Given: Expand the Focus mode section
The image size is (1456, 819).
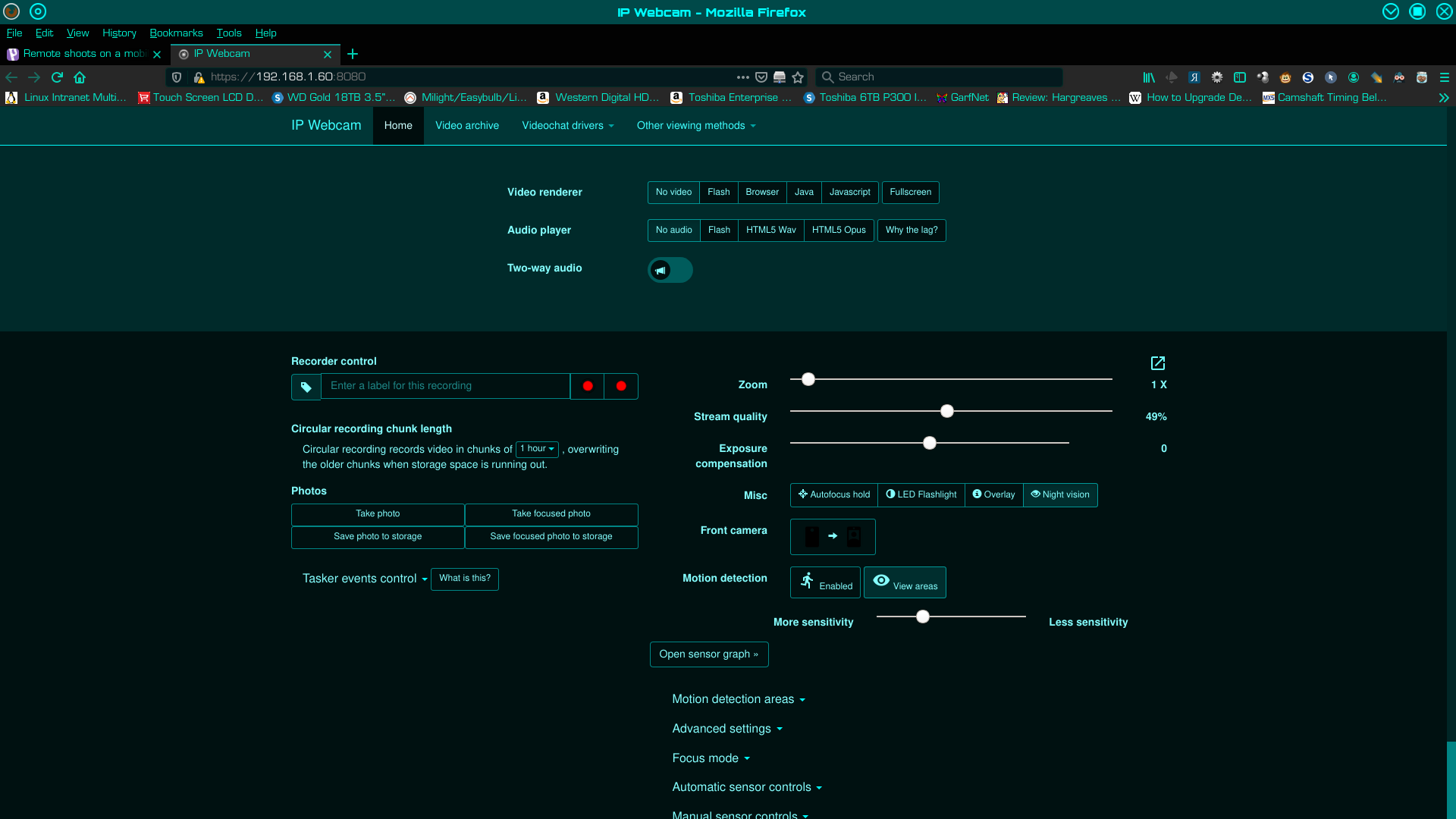Looking at the screenshot, I should tap(710, 758).
